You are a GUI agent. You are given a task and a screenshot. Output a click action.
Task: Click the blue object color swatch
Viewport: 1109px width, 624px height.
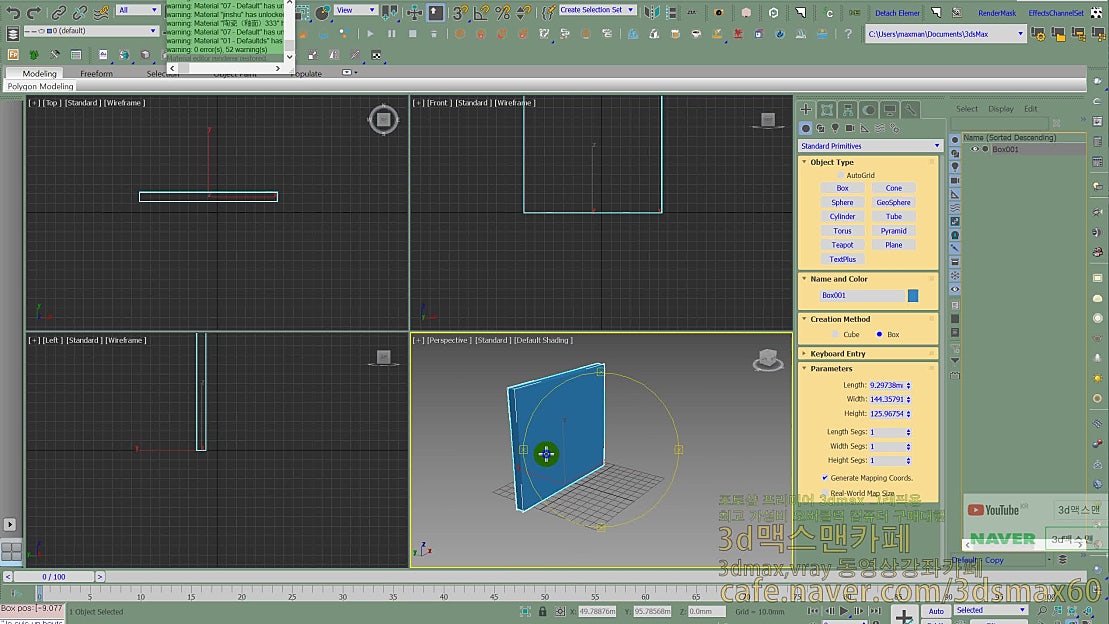913,296
